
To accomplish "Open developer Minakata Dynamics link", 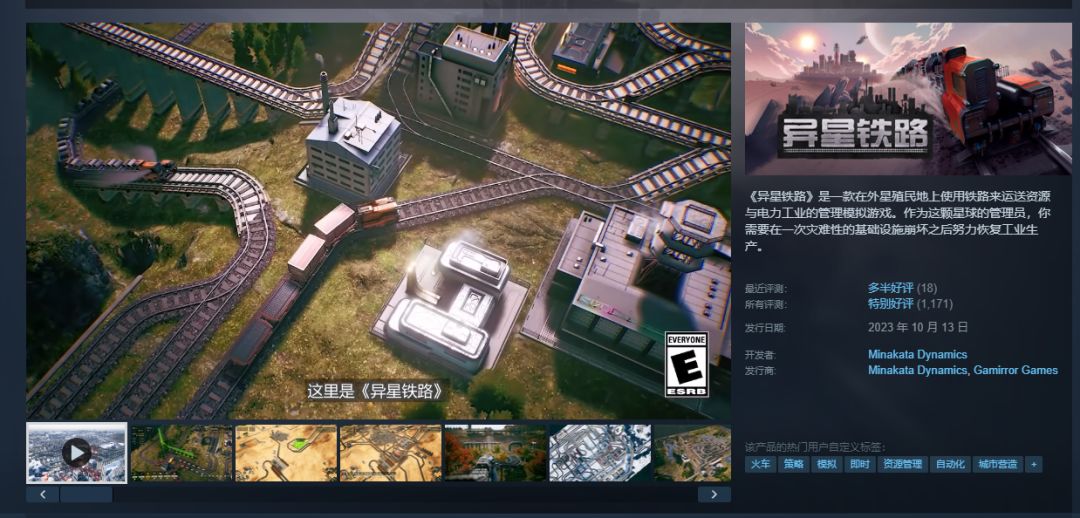I will click(917, 355).
